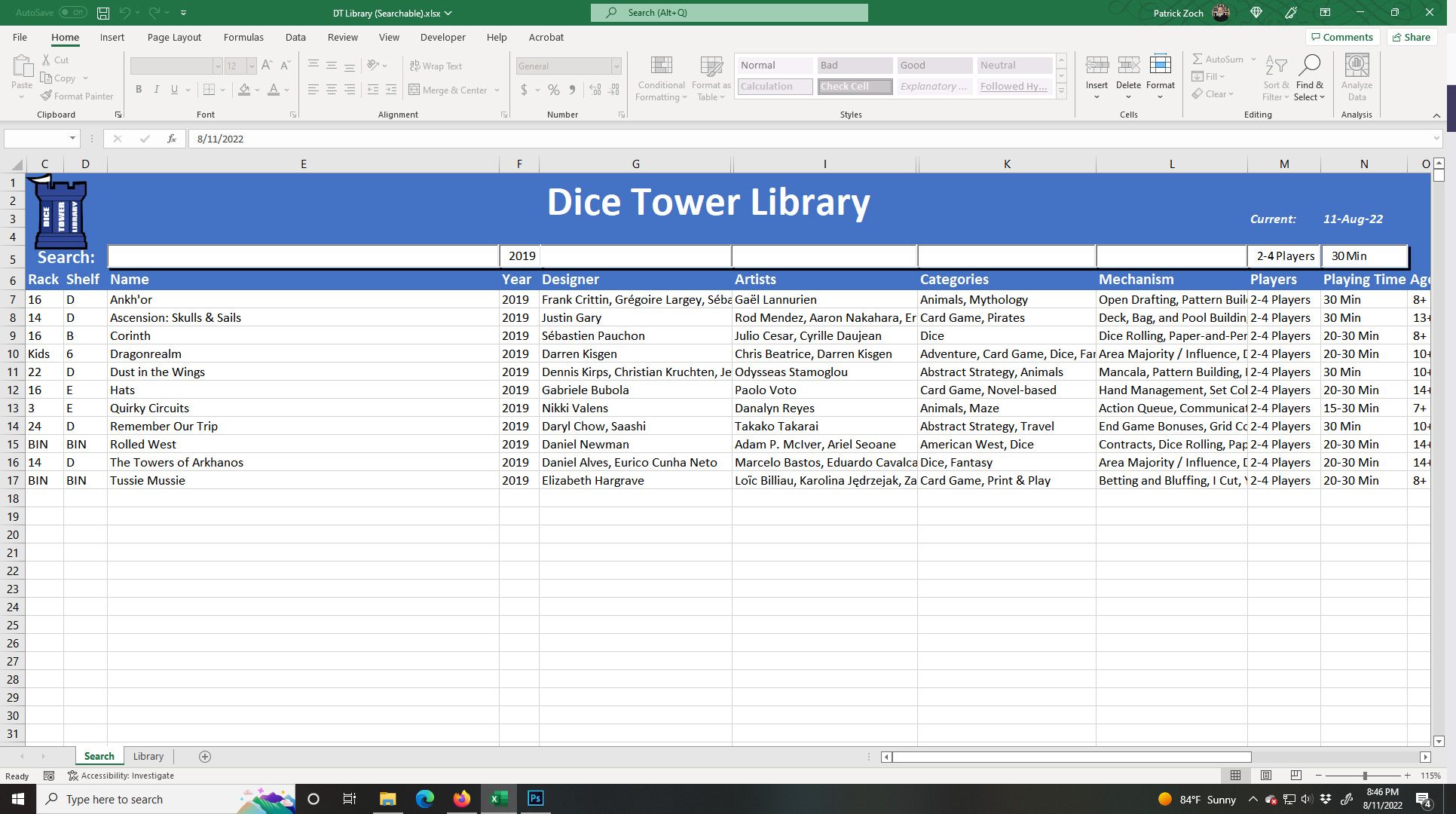Expand the Merge & Center dropdown
The image size is (1456, 814).
[497, 90]
